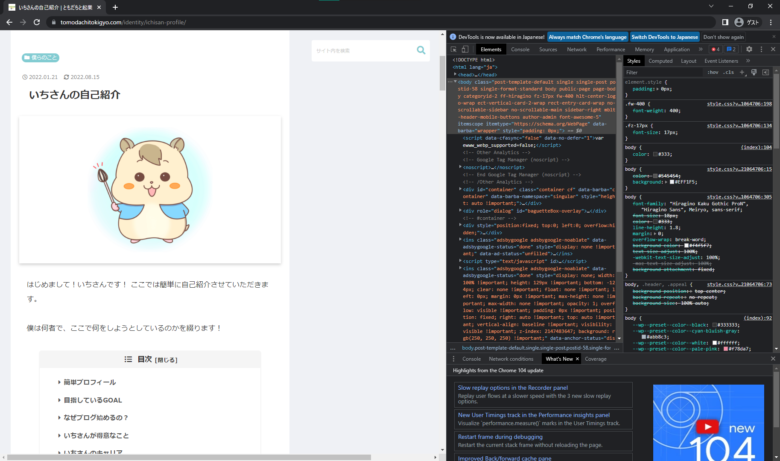Expand the noscript element node
Image resolution: width=780 pixels, height=461 pixels.
[460, 167]
